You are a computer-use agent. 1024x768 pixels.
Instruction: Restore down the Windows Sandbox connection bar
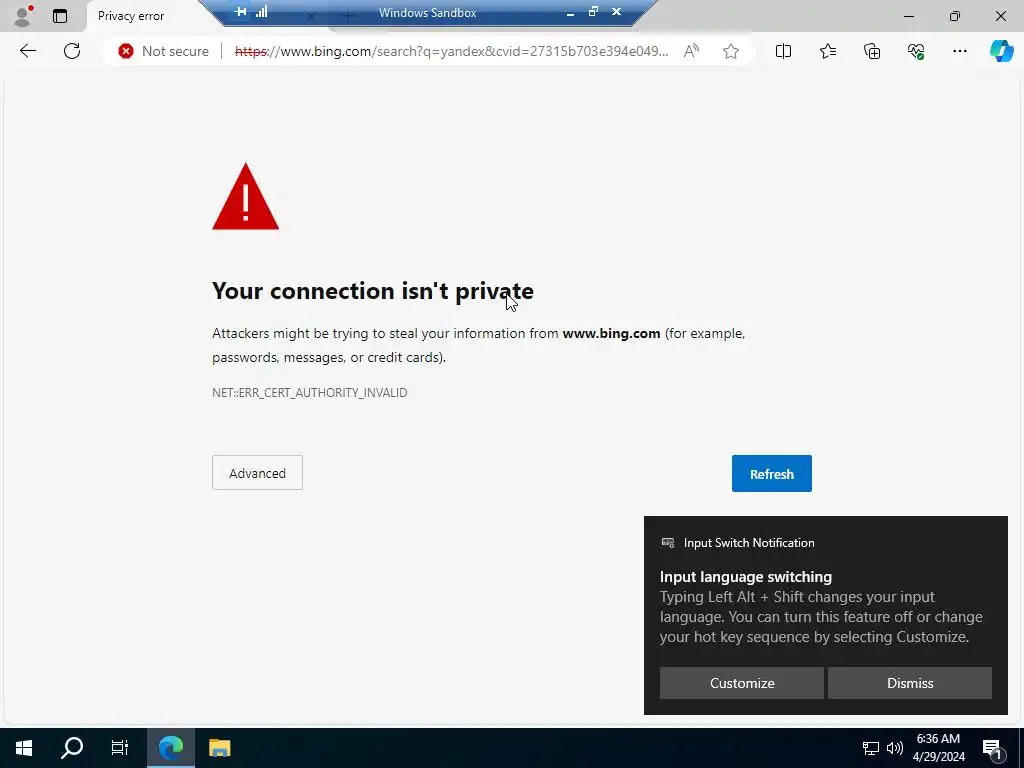coord(593,12)
